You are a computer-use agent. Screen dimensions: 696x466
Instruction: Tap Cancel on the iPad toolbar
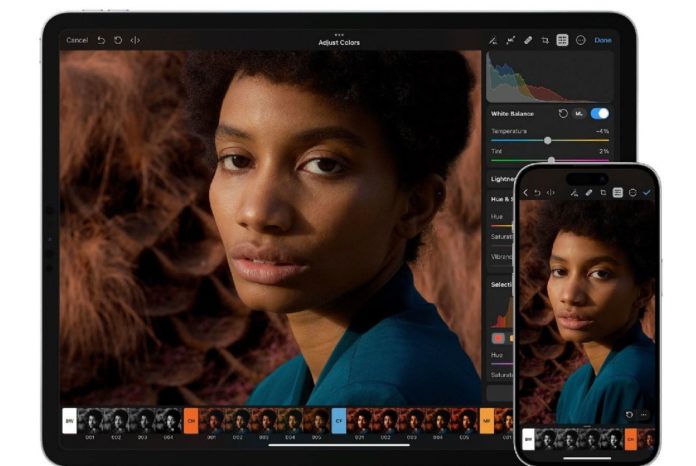click(77, 40)
